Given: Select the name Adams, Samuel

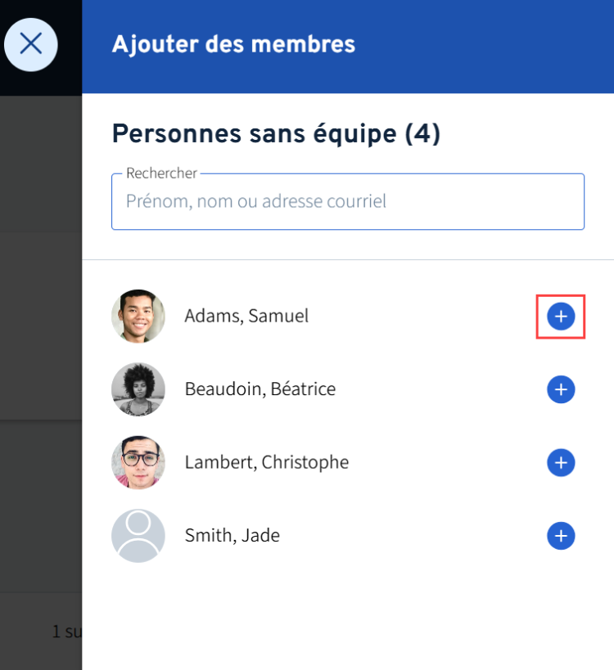Looking at the screenshot, I should 247,316.
